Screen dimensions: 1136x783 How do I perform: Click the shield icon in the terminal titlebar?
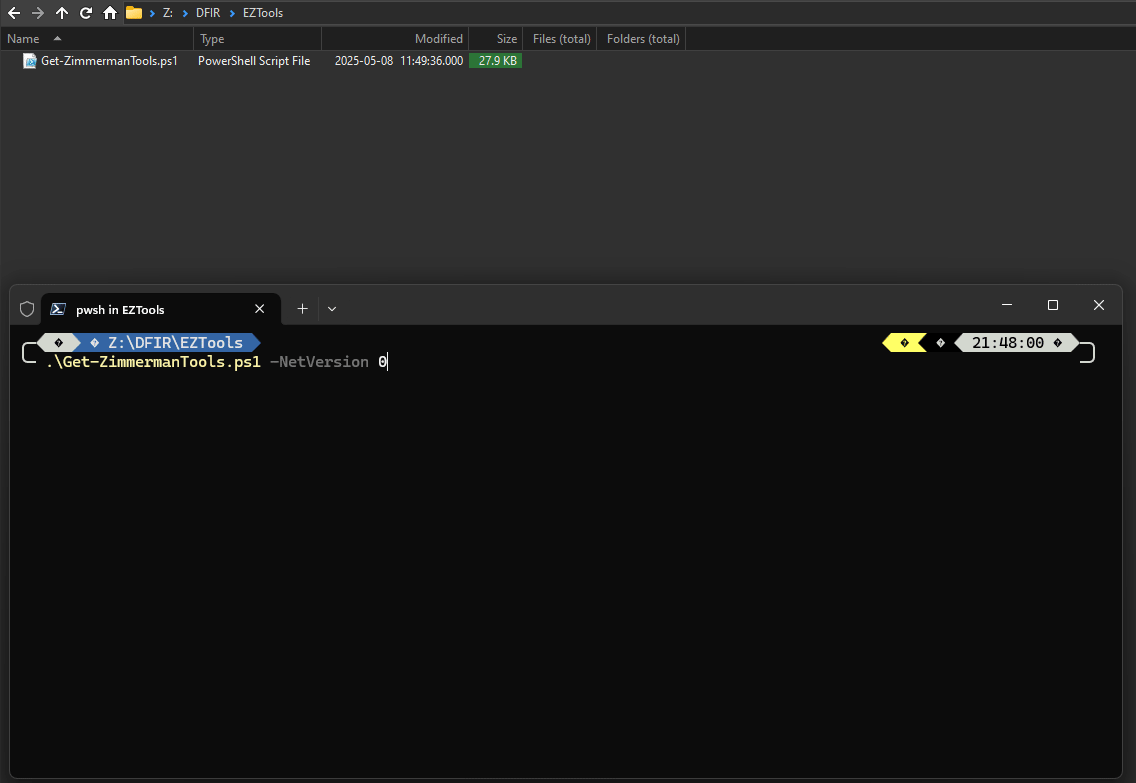27,308
